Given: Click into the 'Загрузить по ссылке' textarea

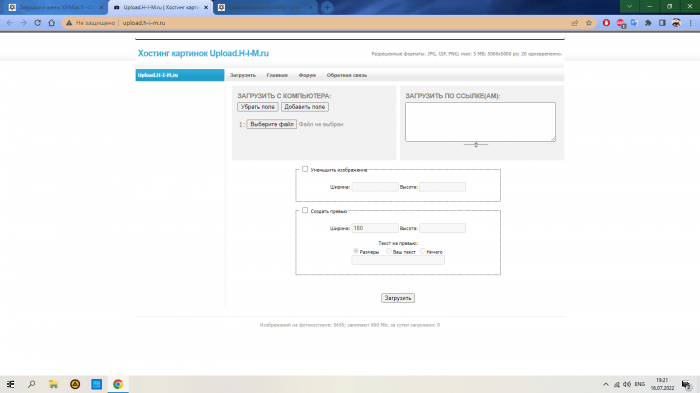Looking at the screenshot, I should 480,122.
